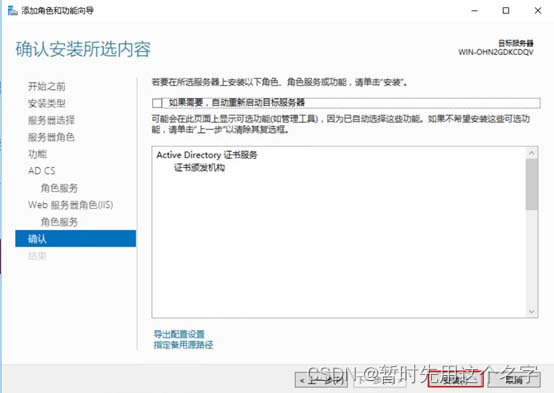Click the 安装 button

pyautogui.click(x=455, y=380)
